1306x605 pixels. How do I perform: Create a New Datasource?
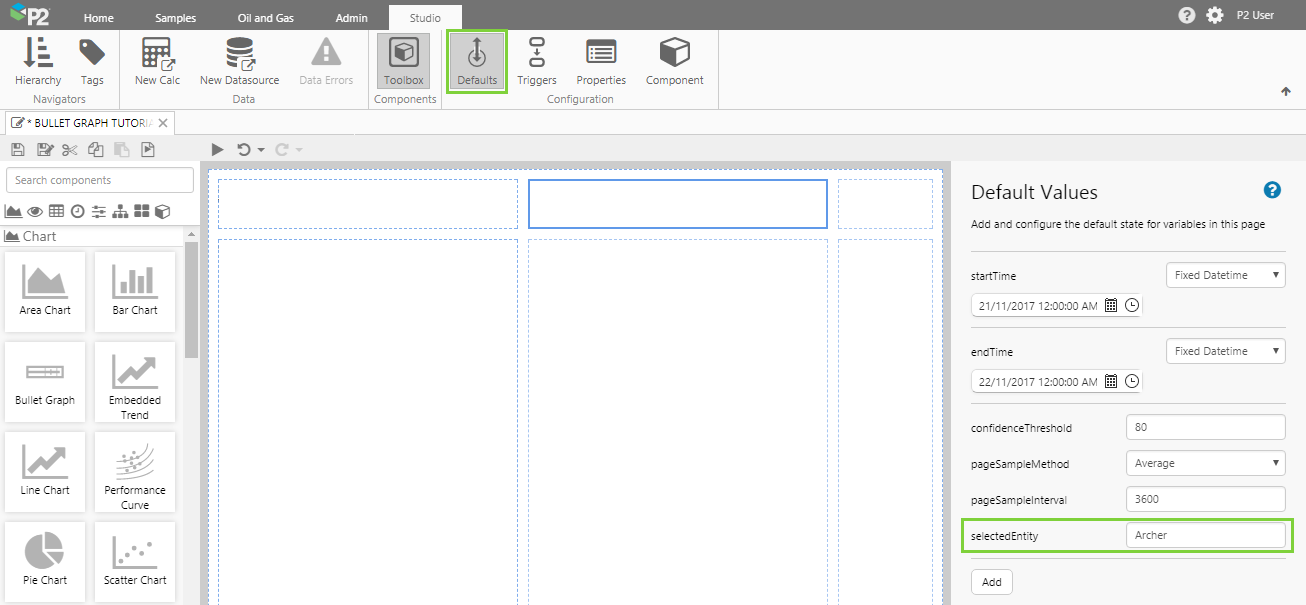pos(239,62)
